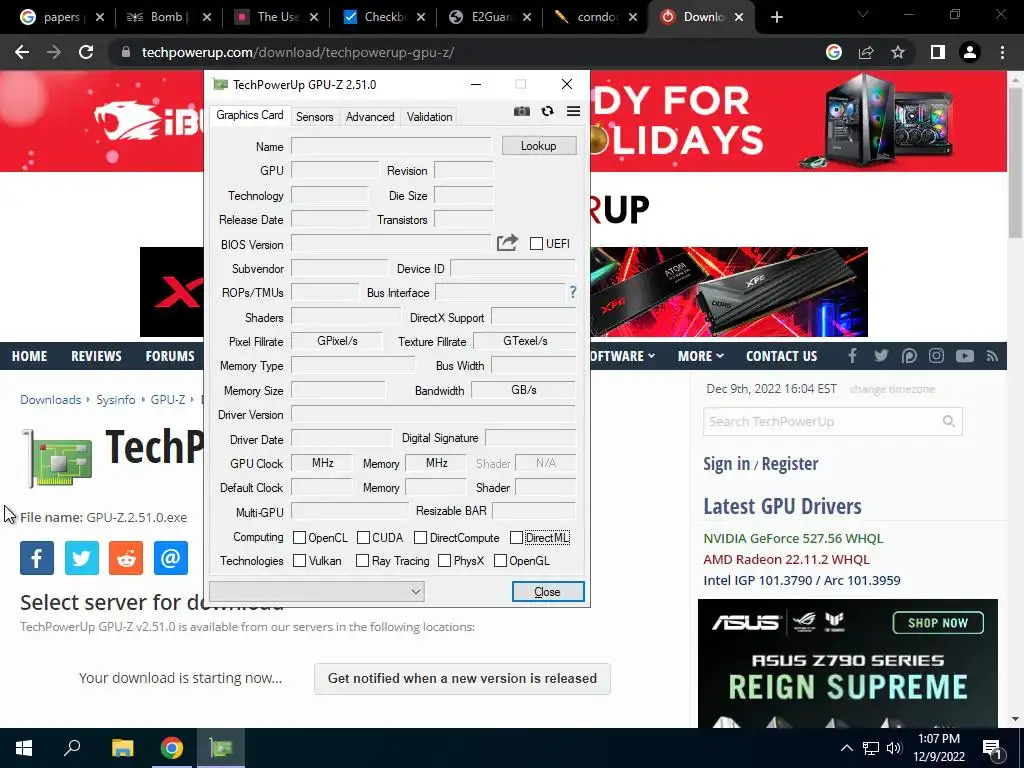Screen dimensions: 1024x768
Task: Share page on Facebook
Action: coord(37,558)
